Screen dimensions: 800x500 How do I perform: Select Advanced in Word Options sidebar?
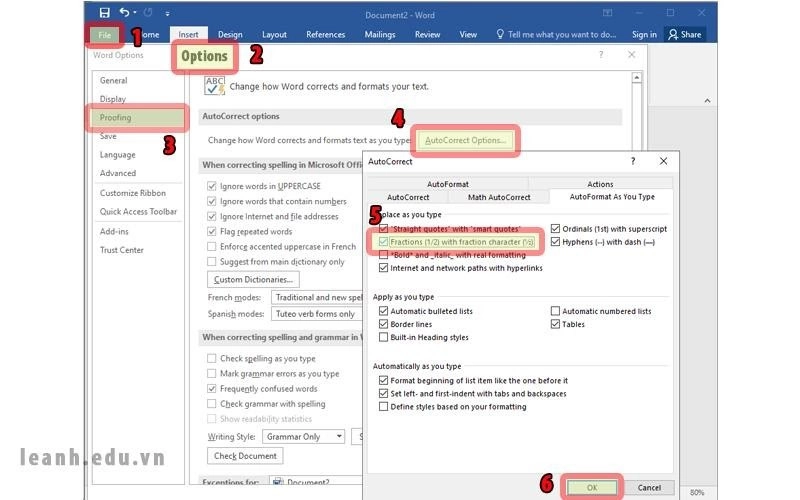pyautogui.click(x=118, y=173)
